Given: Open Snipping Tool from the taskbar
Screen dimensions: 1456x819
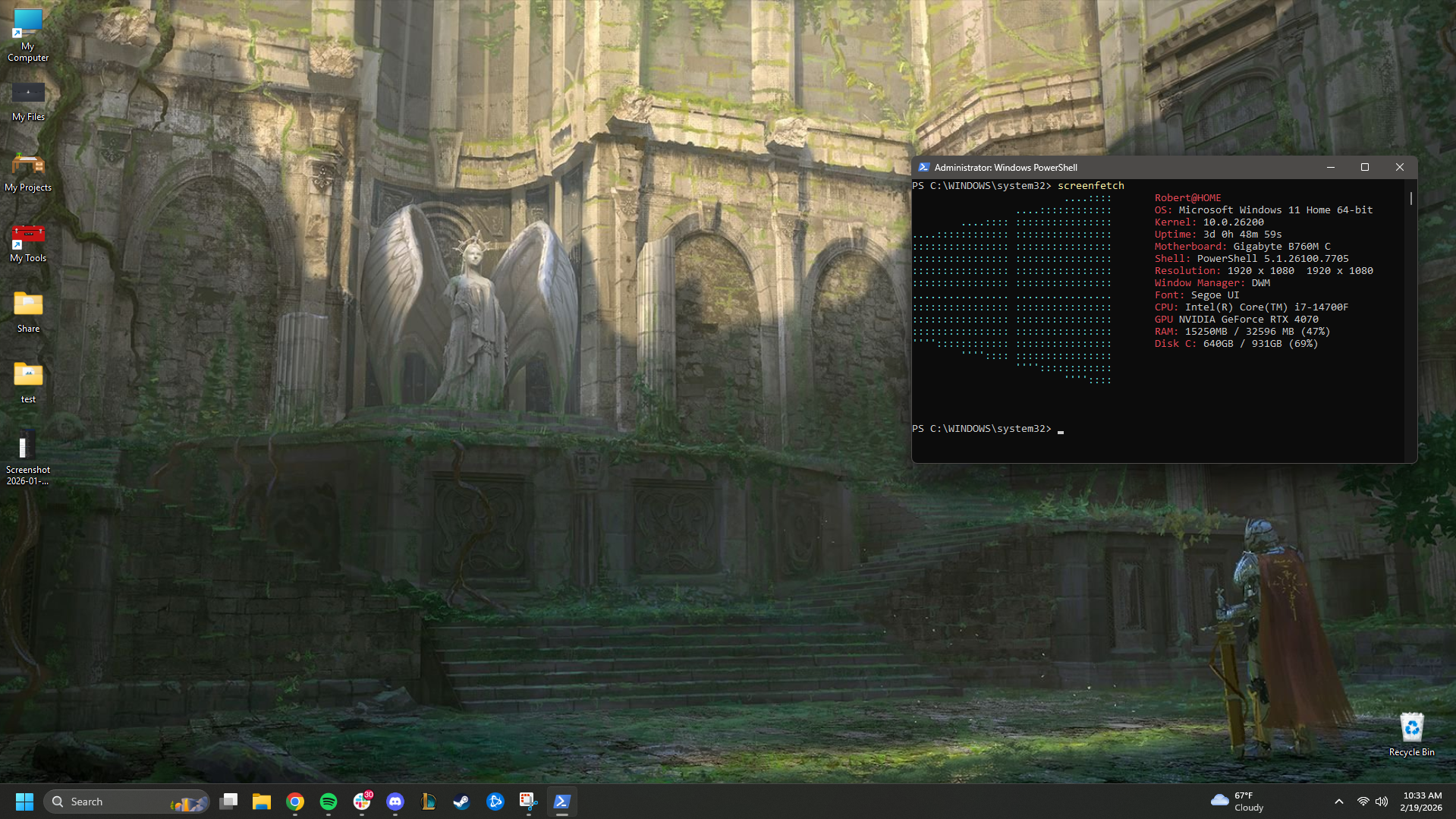Looking at the screenshot, I should tap(528, 802).
